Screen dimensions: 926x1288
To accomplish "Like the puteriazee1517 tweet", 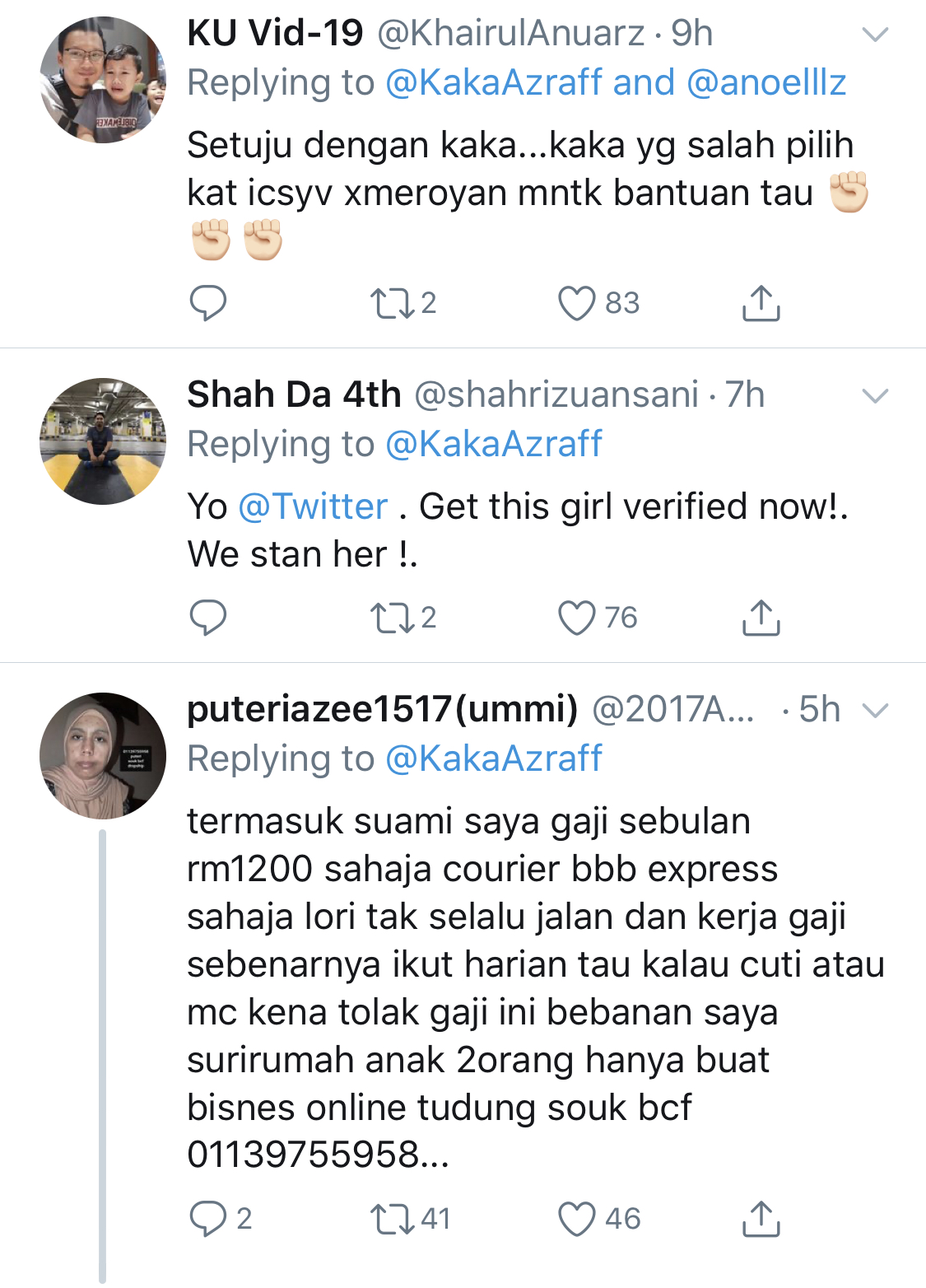I will pyautogui.click(x=576, y=1219).
